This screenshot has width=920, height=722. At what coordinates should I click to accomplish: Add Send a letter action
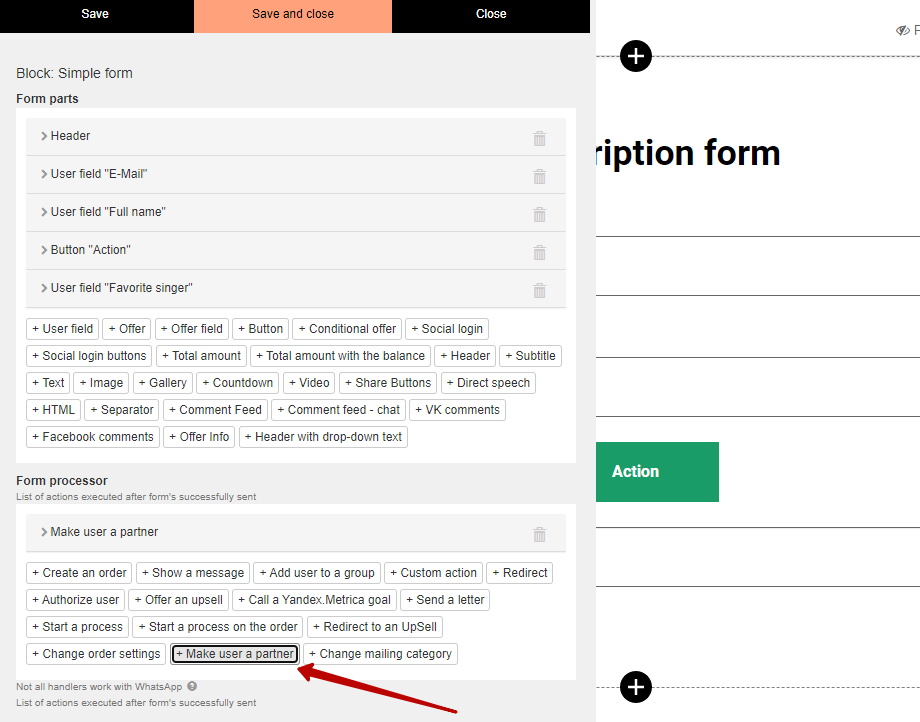pos(445,600)
